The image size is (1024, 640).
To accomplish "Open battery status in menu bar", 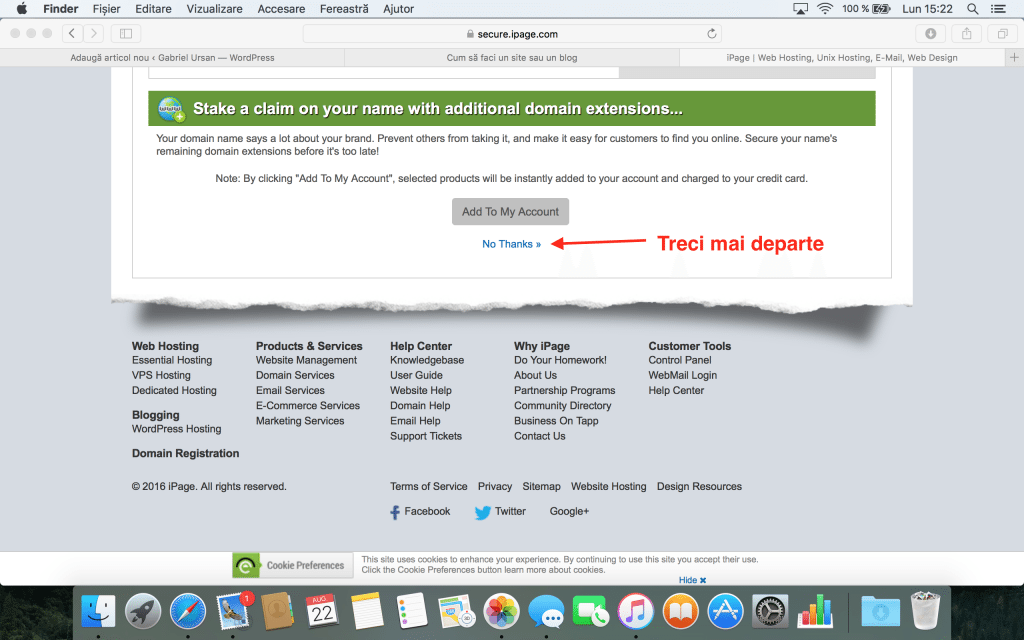I will (866, 8).
